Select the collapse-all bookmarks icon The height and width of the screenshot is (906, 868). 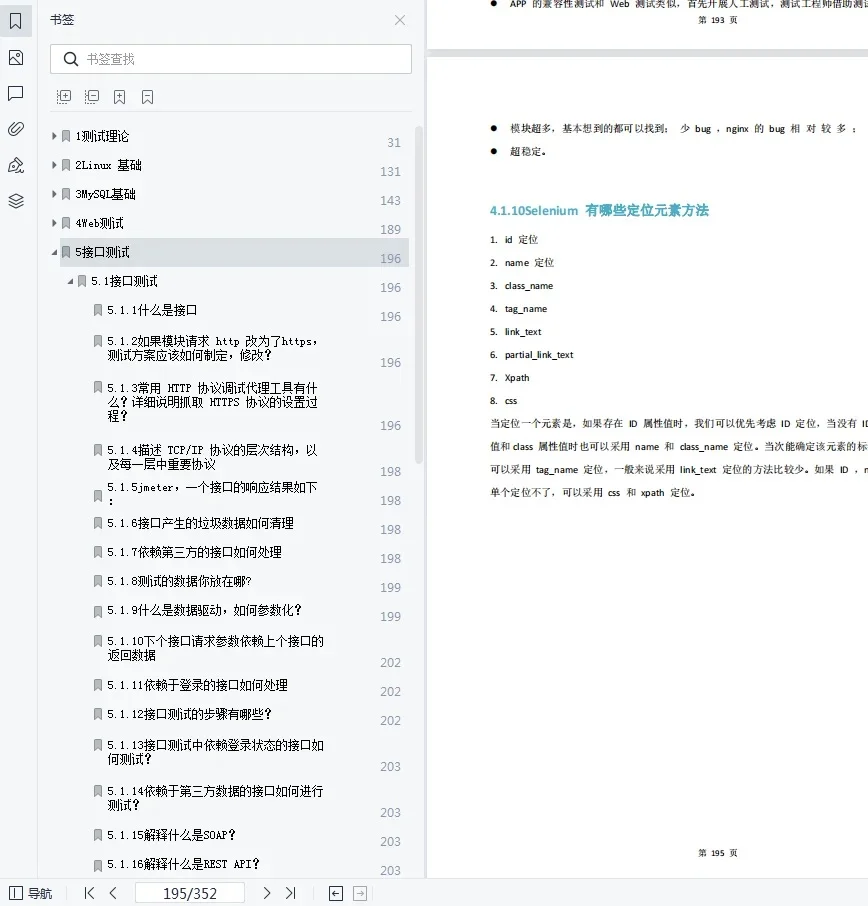click(91, 96)
